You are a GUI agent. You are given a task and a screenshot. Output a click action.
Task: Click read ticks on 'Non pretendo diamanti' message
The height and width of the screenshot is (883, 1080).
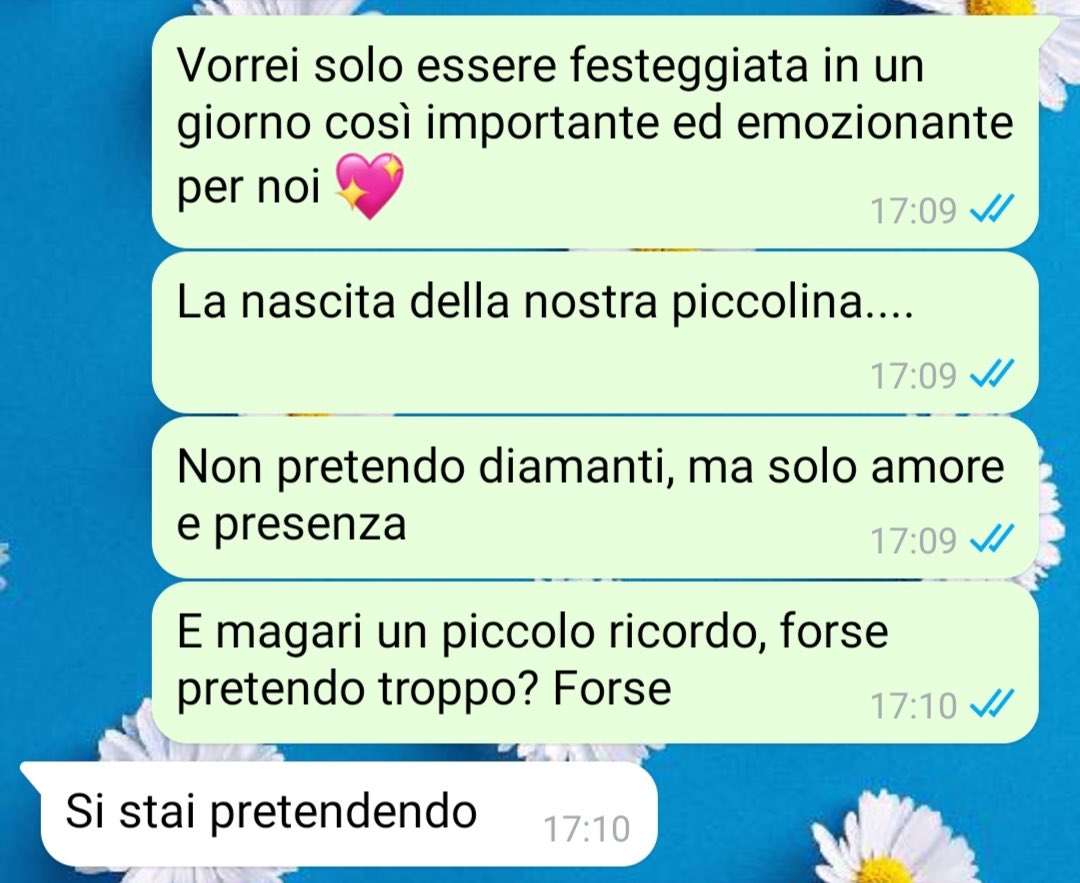click(x=992, y=539)
